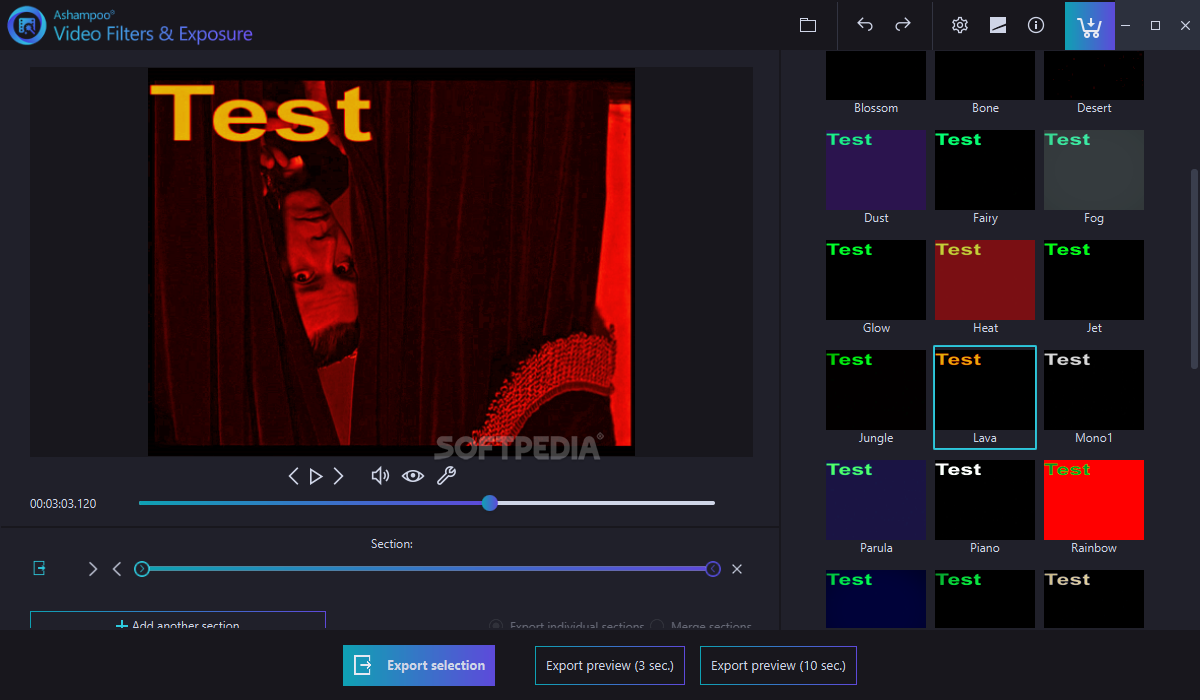Step to the next frame
Screen dimensions: 1200x700
(x=339, y=476)
